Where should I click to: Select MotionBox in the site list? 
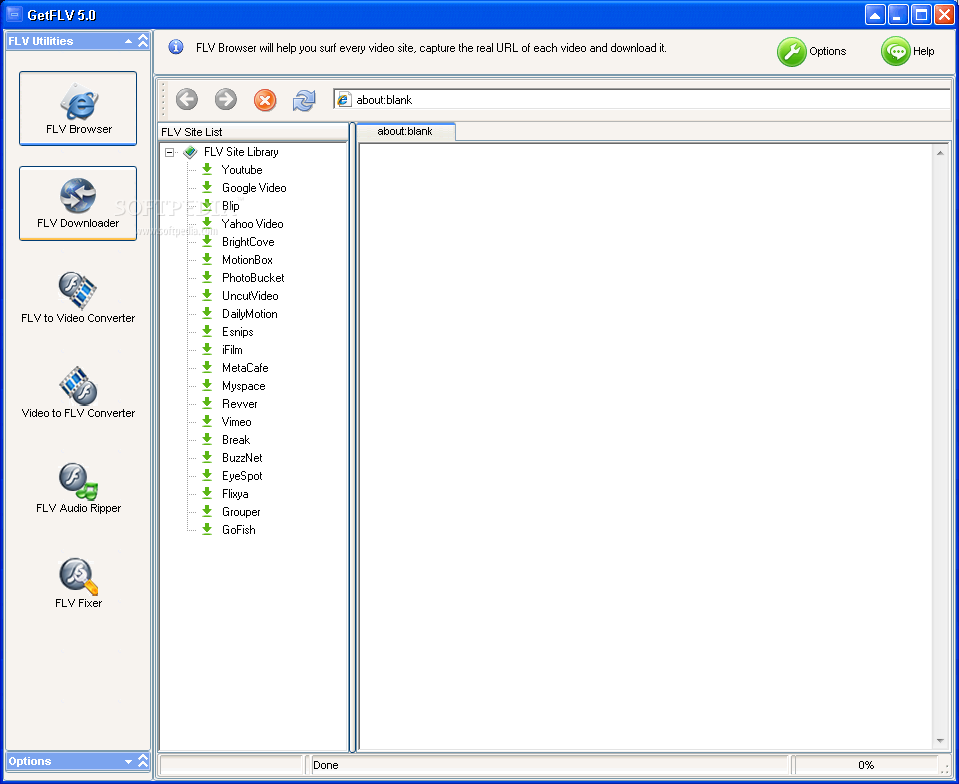tap(247, 259)
